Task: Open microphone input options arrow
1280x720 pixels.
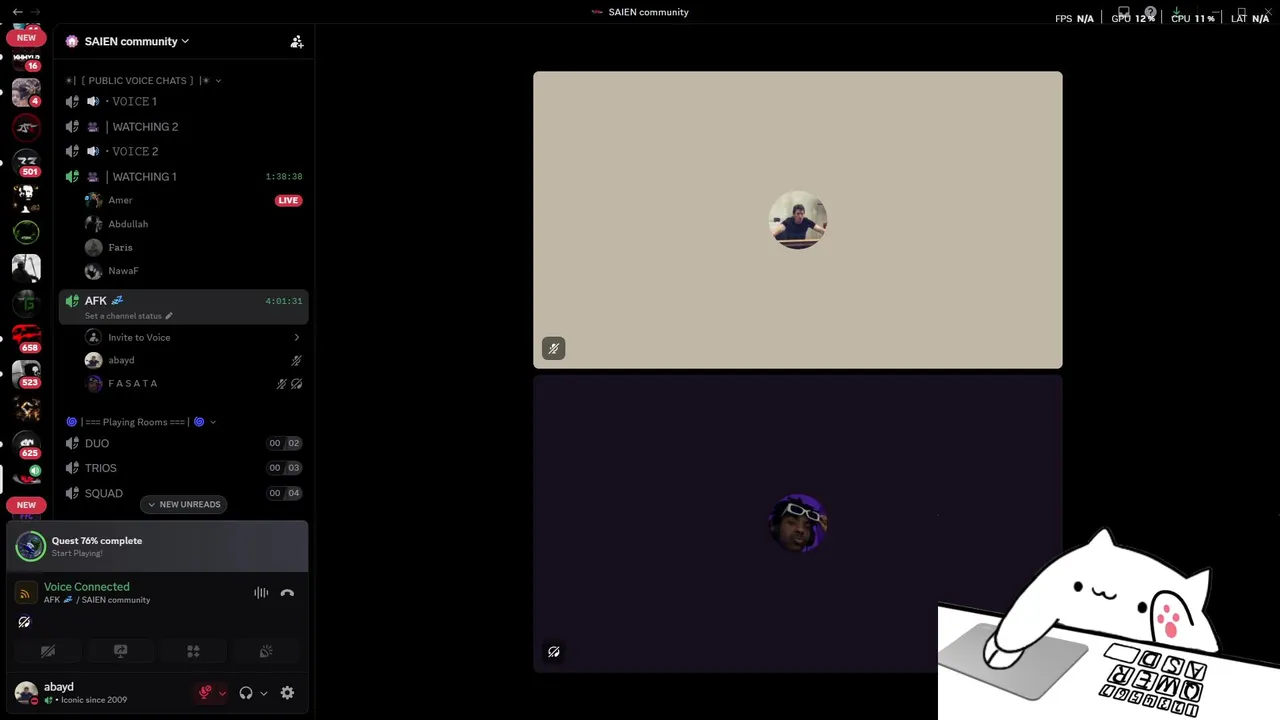Action: pos(222,693)
